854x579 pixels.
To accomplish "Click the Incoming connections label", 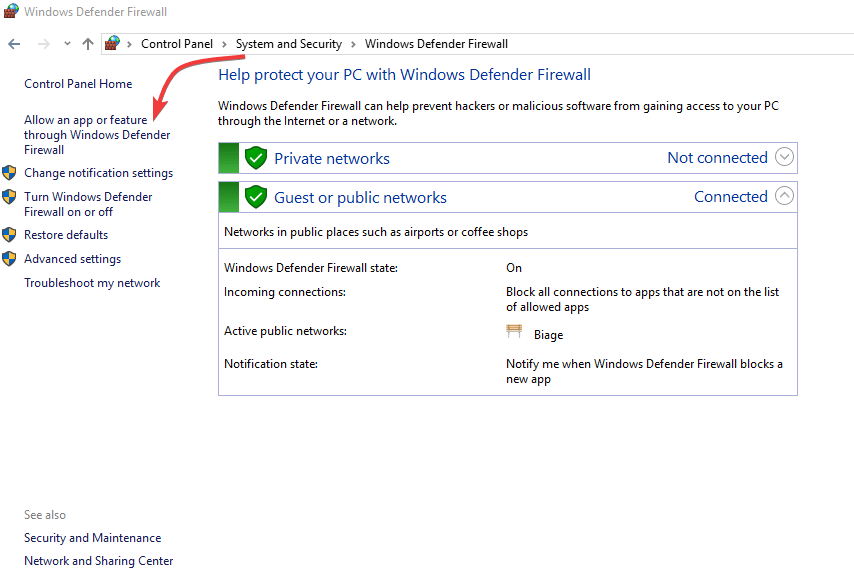I will click(x=285, y=292).
